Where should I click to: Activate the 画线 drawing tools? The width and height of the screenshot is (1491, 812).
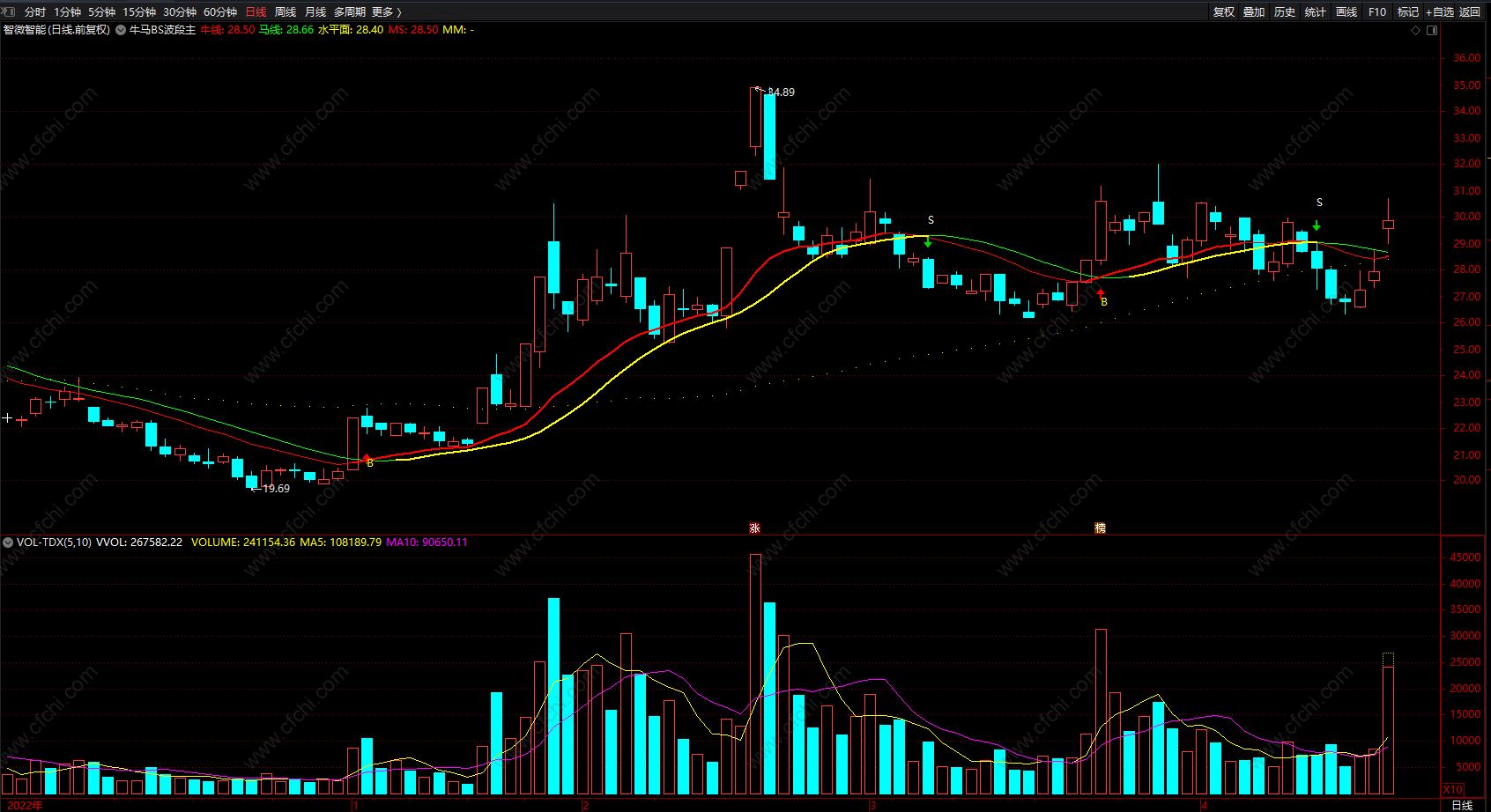point(1346,12)
